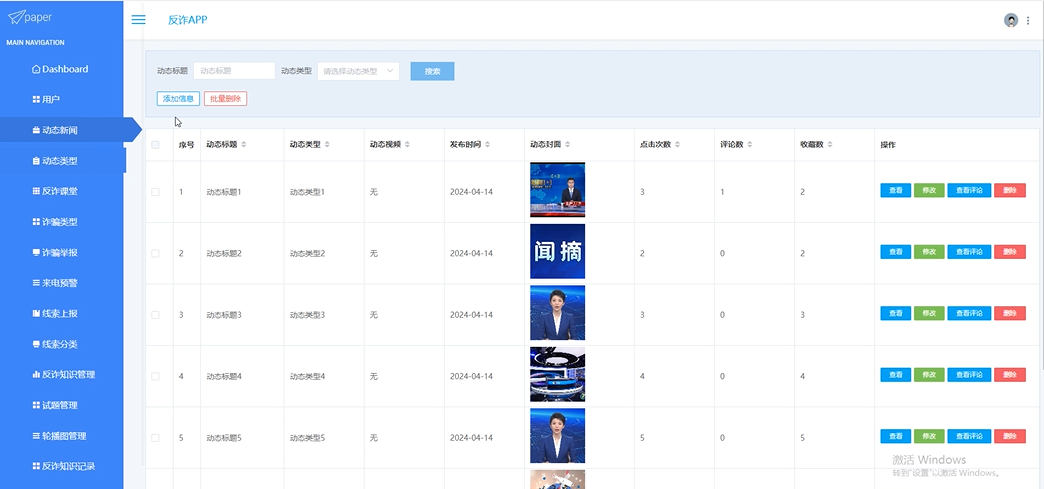Sort table by 动态视频 column arrows
1044x489 pixels.
(x=407, y=145)
